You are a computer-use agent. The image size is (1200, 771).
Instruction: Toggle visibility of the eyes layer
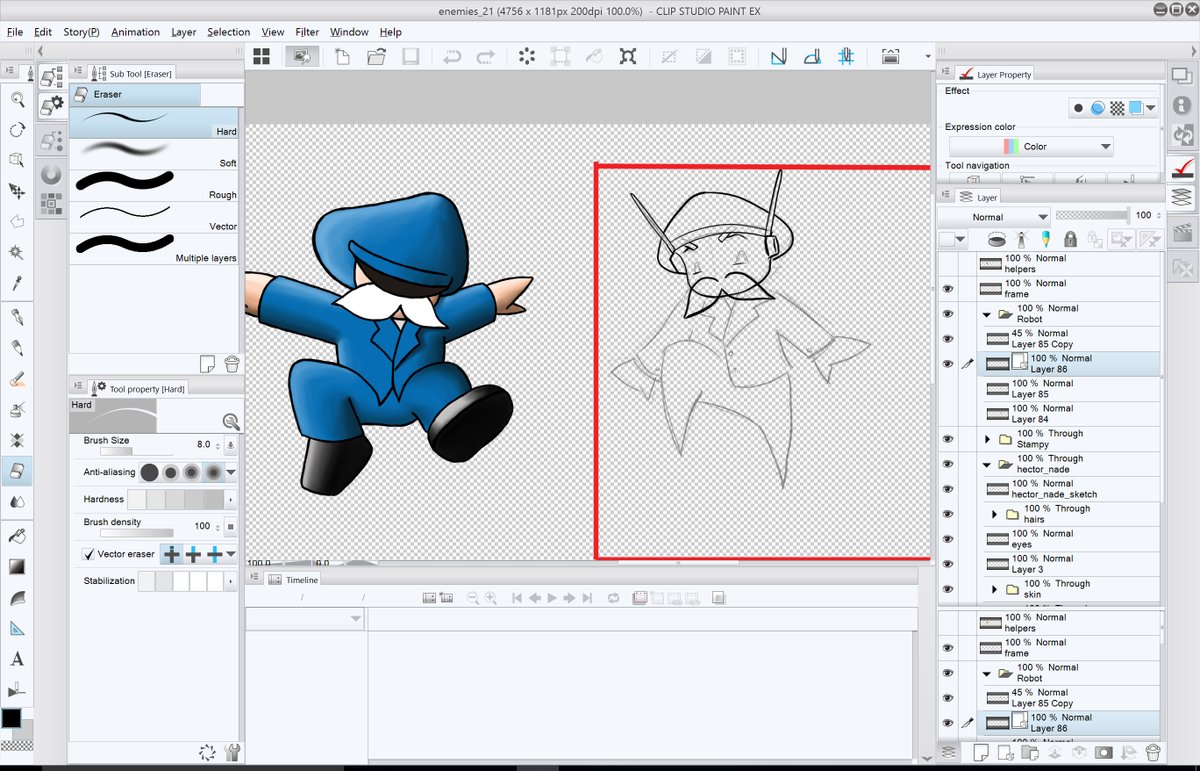[948, 539]
